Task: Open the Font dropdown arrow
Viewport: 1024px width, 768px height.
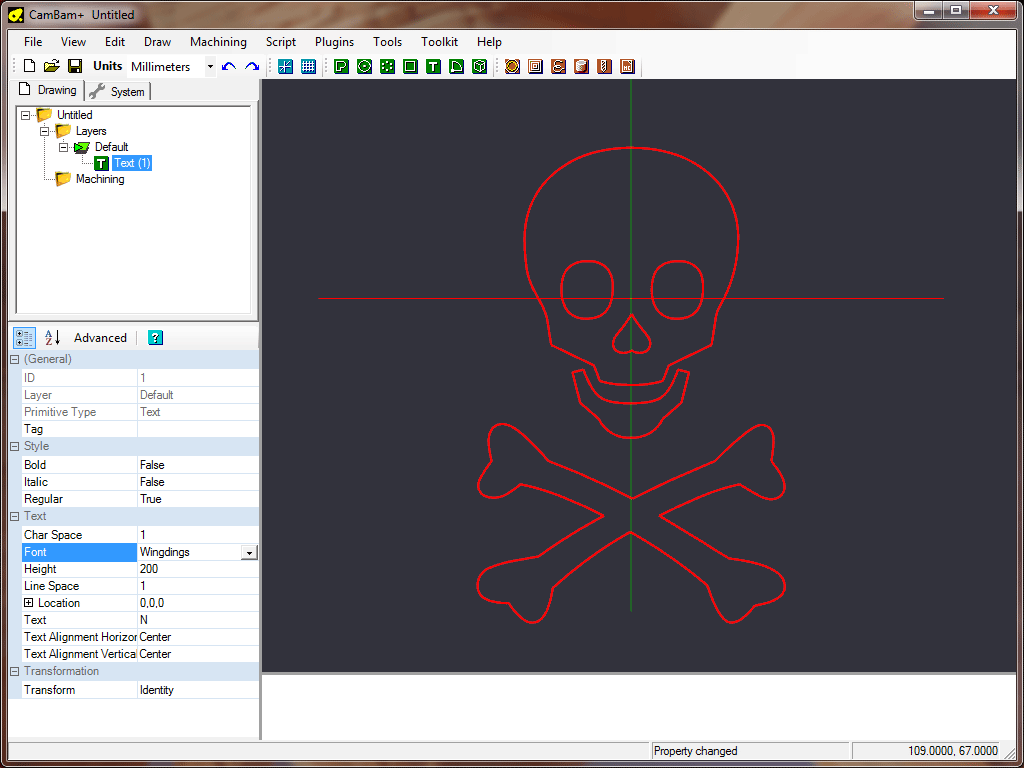Action: [249, 552]
